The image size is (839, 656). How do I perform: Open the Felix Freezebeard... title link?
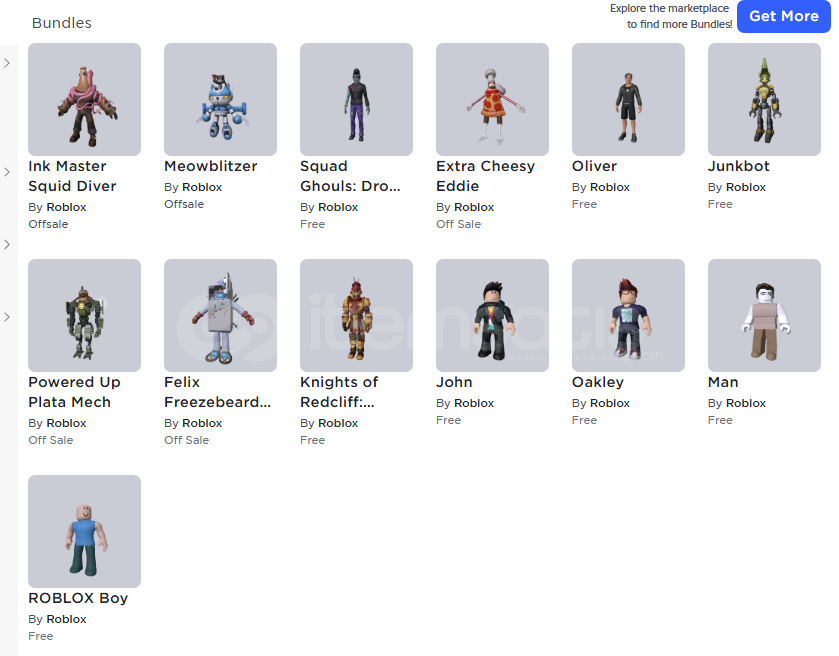[217, 392]
